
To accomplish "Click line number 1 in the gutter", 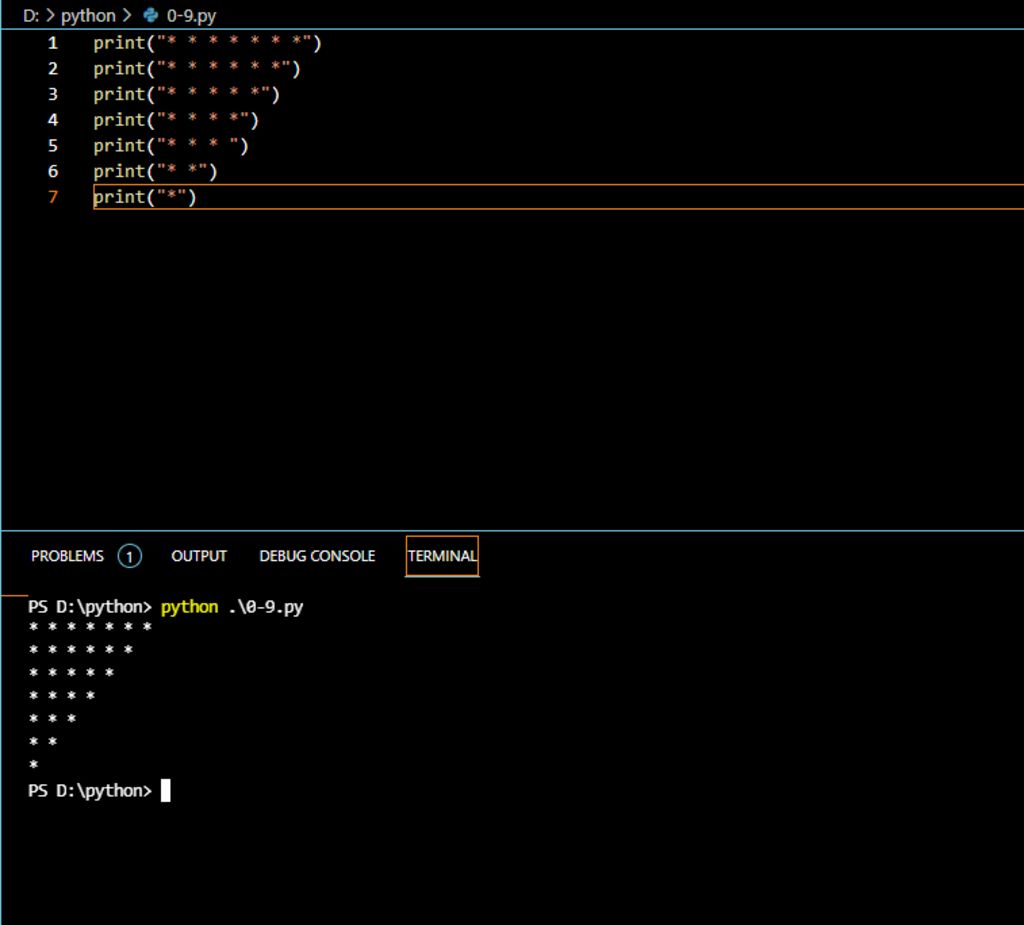I will 53,43.
